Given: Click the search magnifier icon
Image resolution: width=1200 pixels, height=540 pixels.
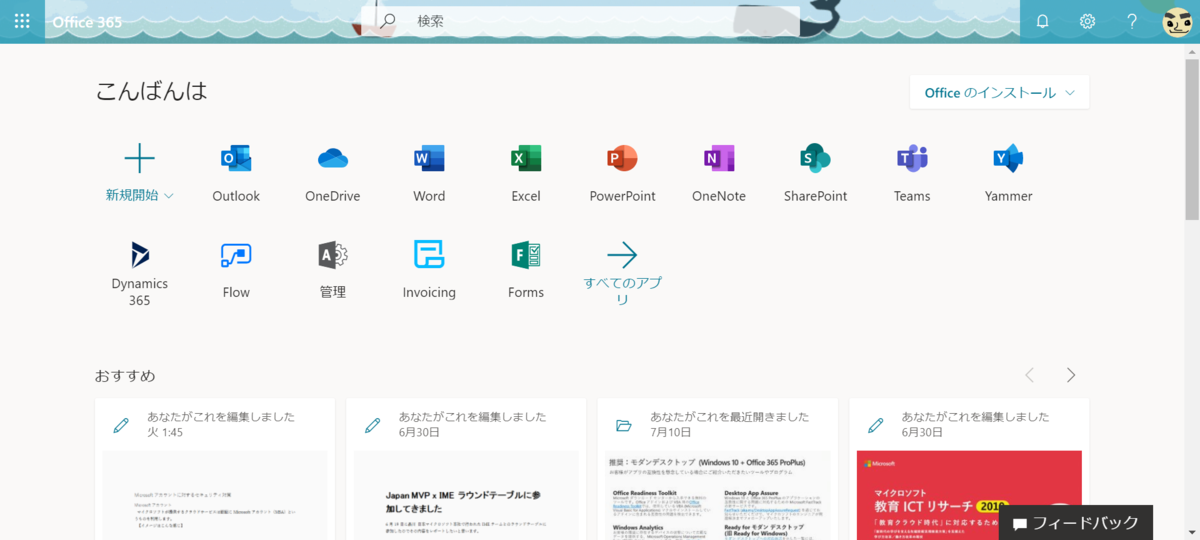Looking at the screenshot, I should click(x=388, y=20).
